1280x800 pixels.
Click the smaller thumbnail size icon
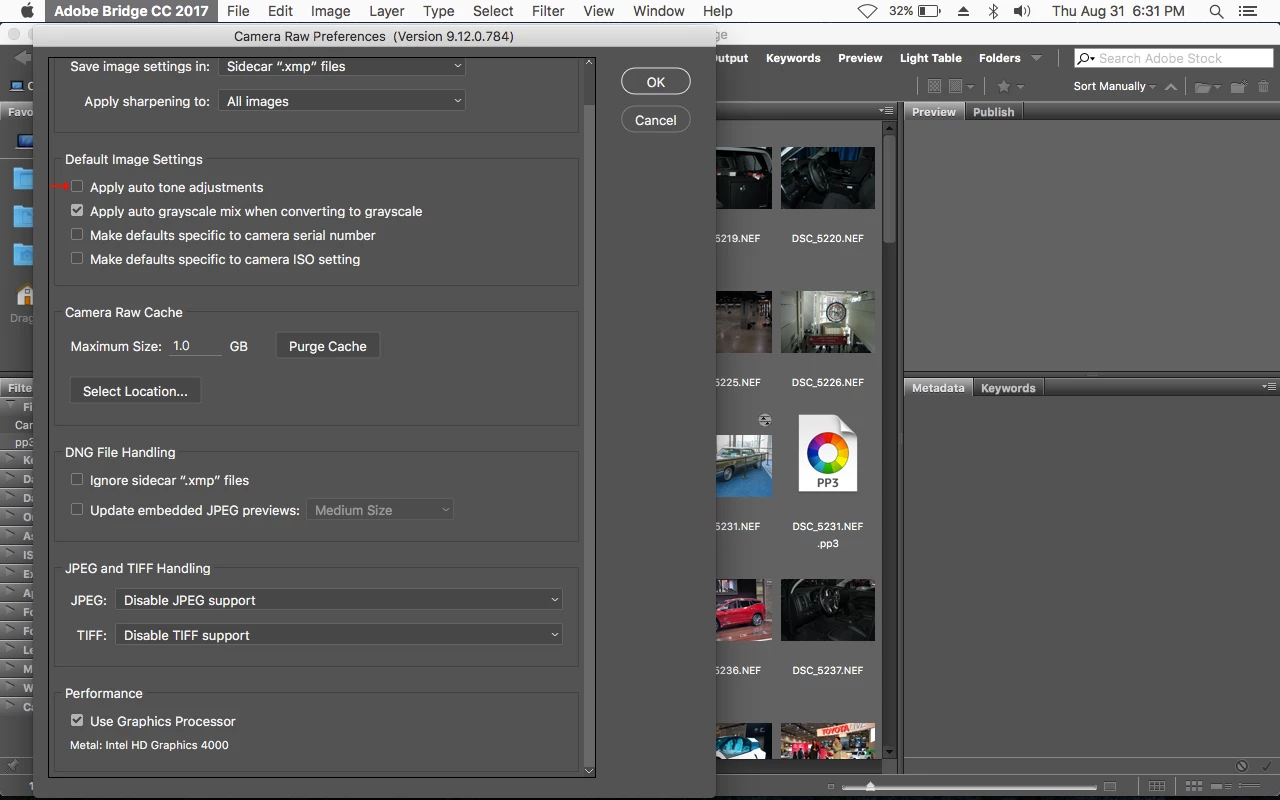[832, 788]
